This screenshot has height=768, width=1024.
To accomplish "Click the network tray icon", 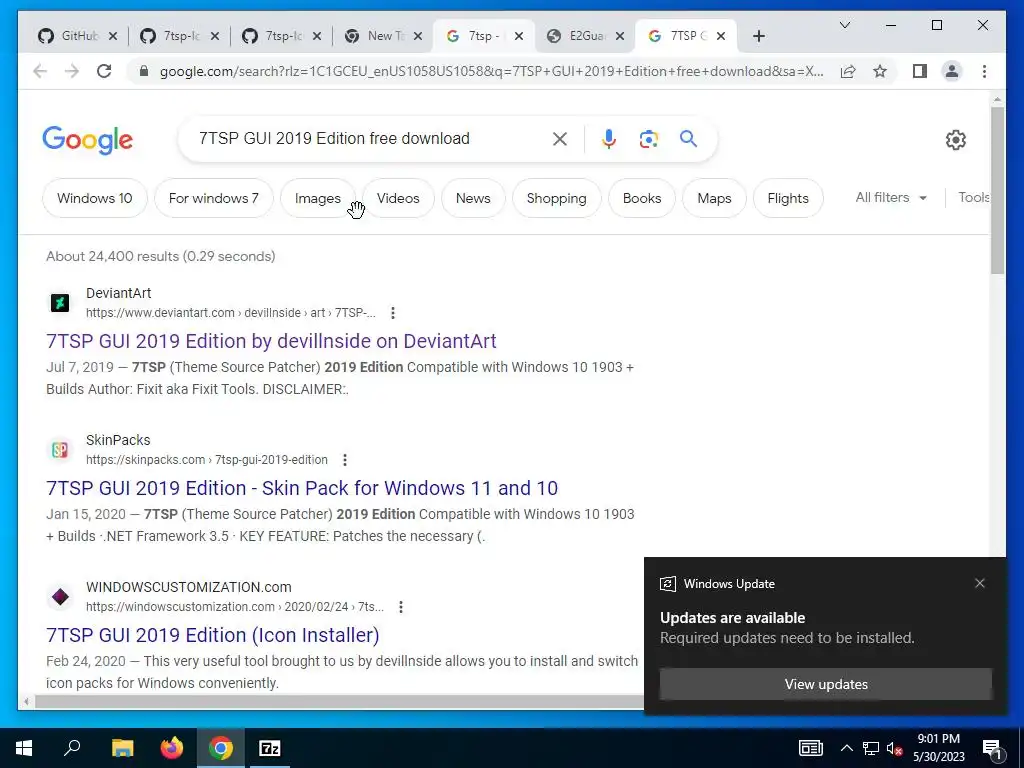I will 871,748.
